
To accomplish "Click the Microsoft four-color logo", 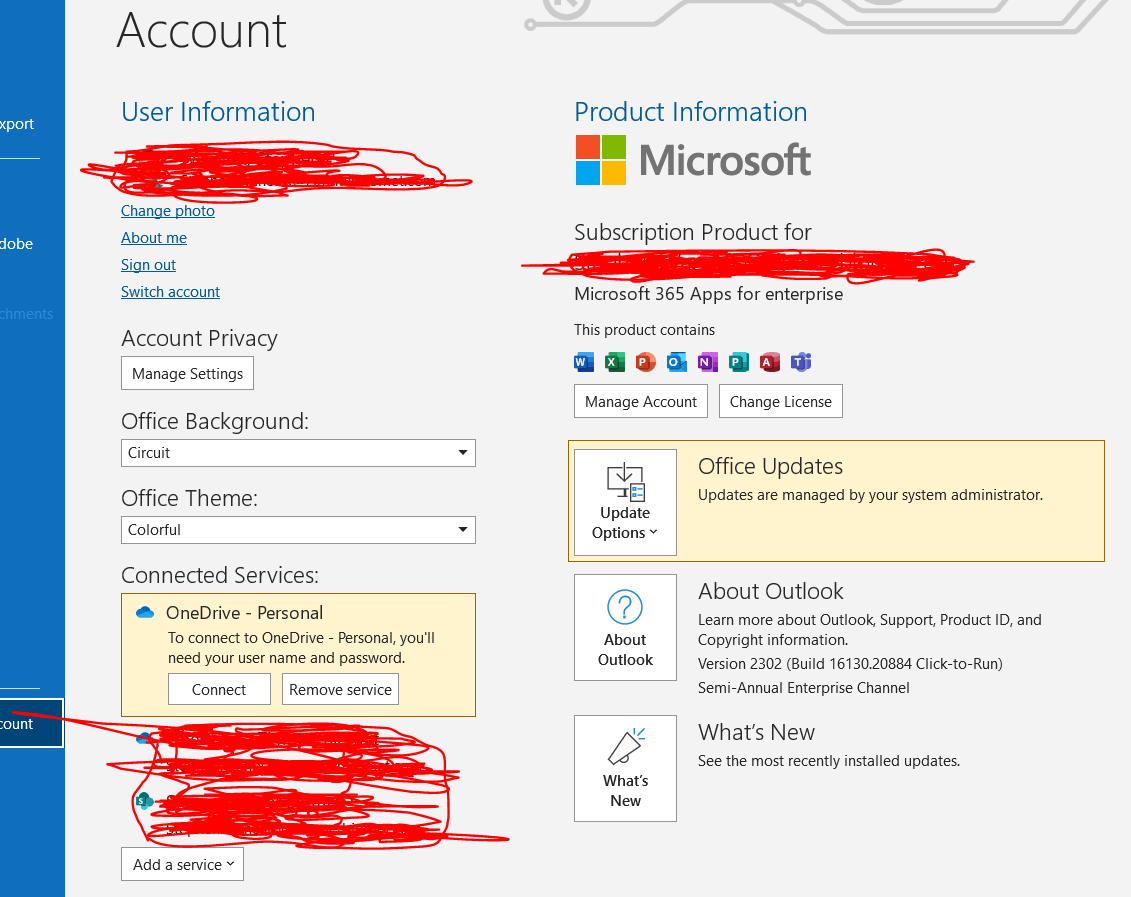I will pyautogui.click(x=600, y=160).
